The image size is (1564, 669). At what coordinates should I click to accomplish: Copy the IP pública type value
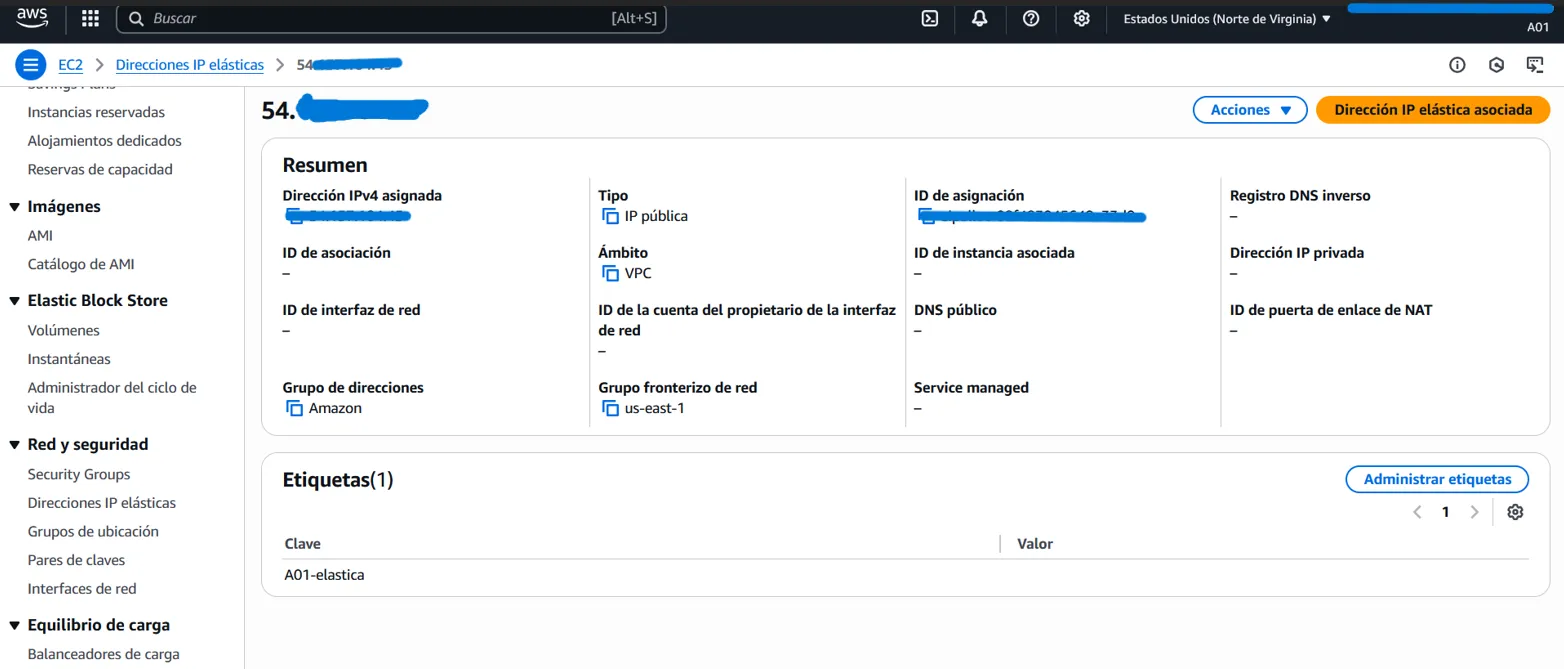(610, 216)
